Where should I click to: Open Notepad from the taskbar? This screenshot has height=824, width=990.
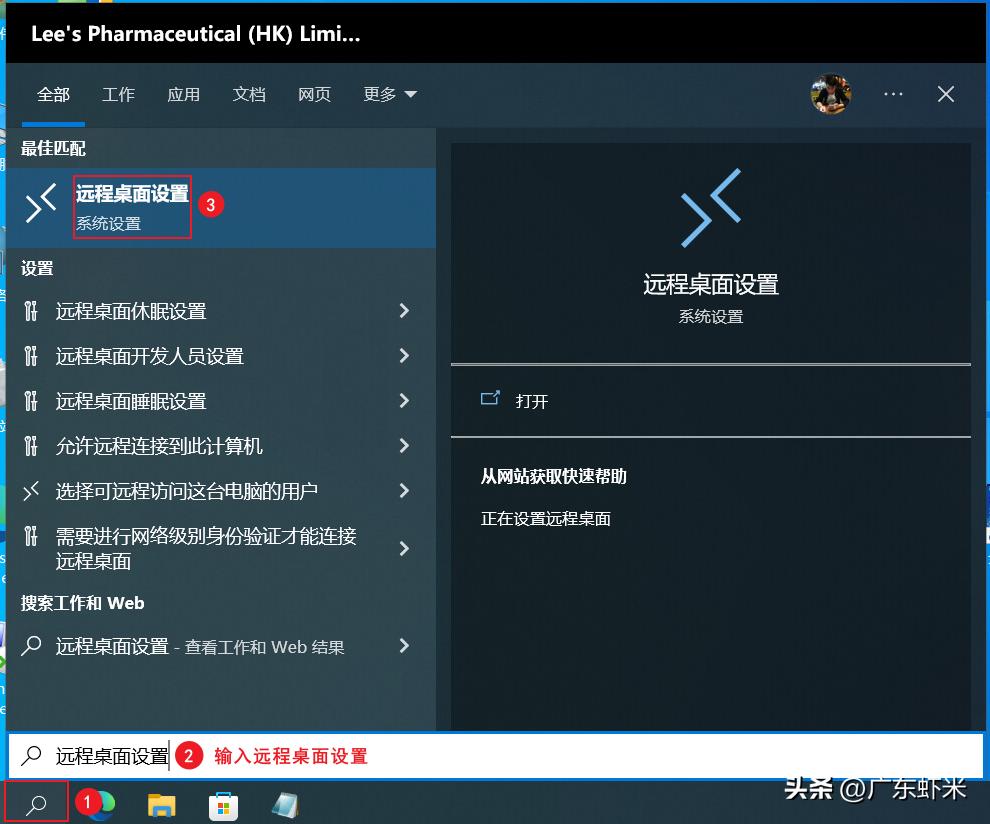pyautogui.click(x=284, y=803)
